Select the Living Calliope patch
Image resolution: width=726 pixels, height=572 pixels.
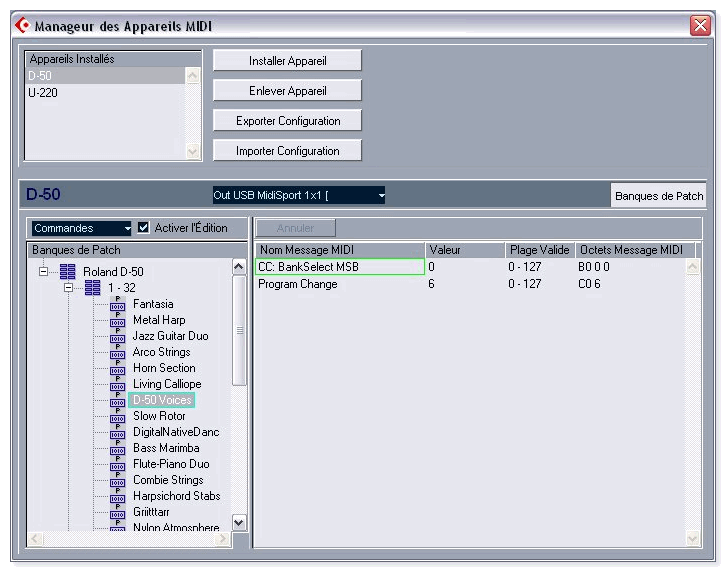[x=167, y=384]
